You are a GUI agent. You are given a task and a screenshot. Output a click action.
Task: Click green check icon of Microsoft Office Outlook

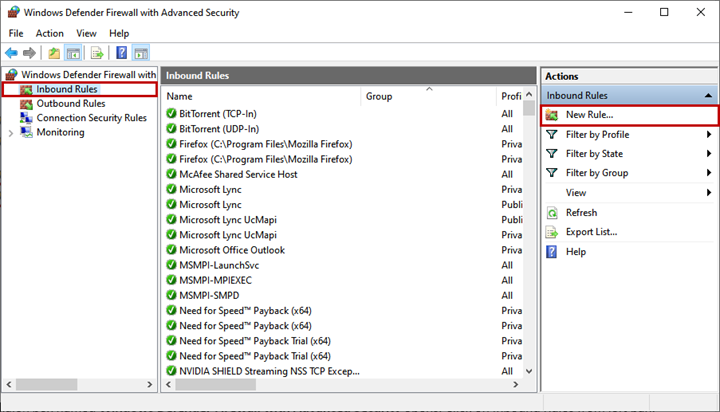tap(171, 250)
